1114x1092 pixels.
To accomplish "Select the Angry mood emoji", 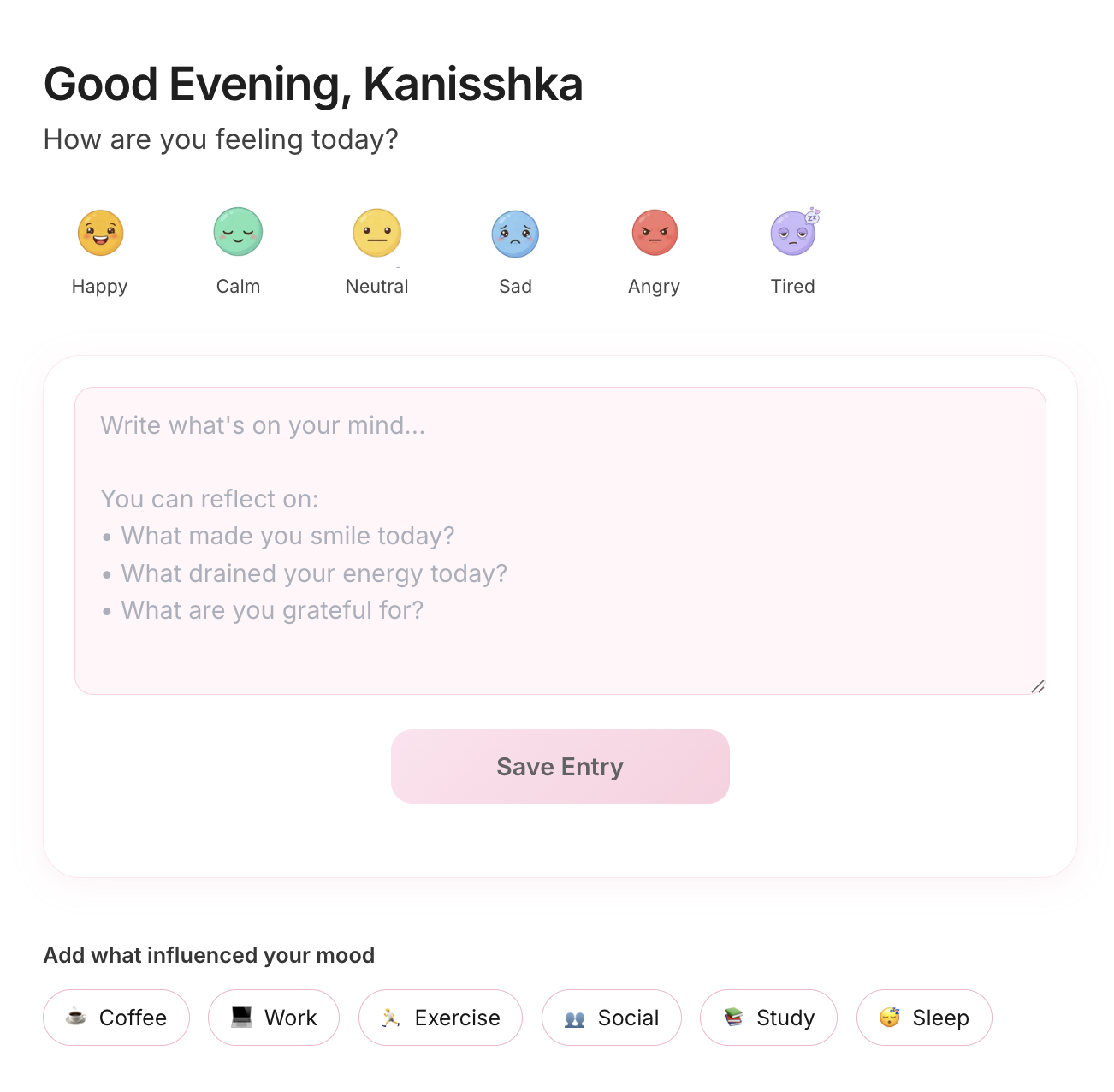I will click(x=654, y=232).
